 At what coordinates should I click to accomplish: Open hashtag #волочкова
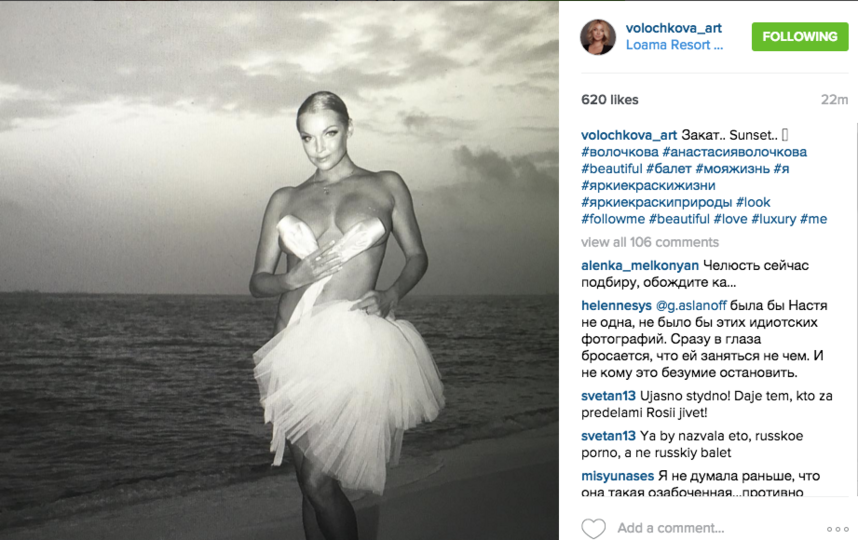(619, 152)
